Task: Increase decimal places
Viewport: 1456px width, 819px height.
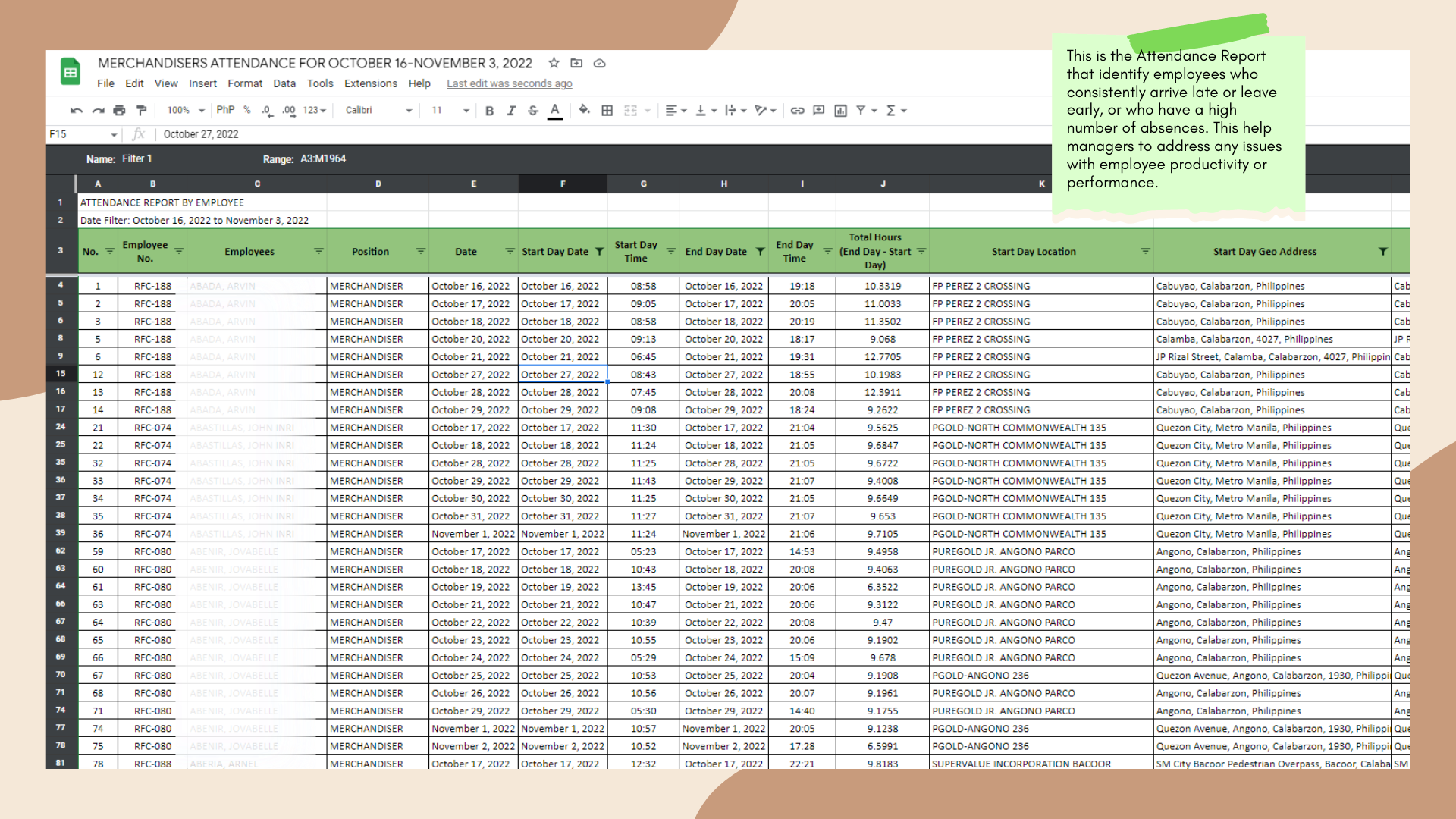Action: coord(289,111)
